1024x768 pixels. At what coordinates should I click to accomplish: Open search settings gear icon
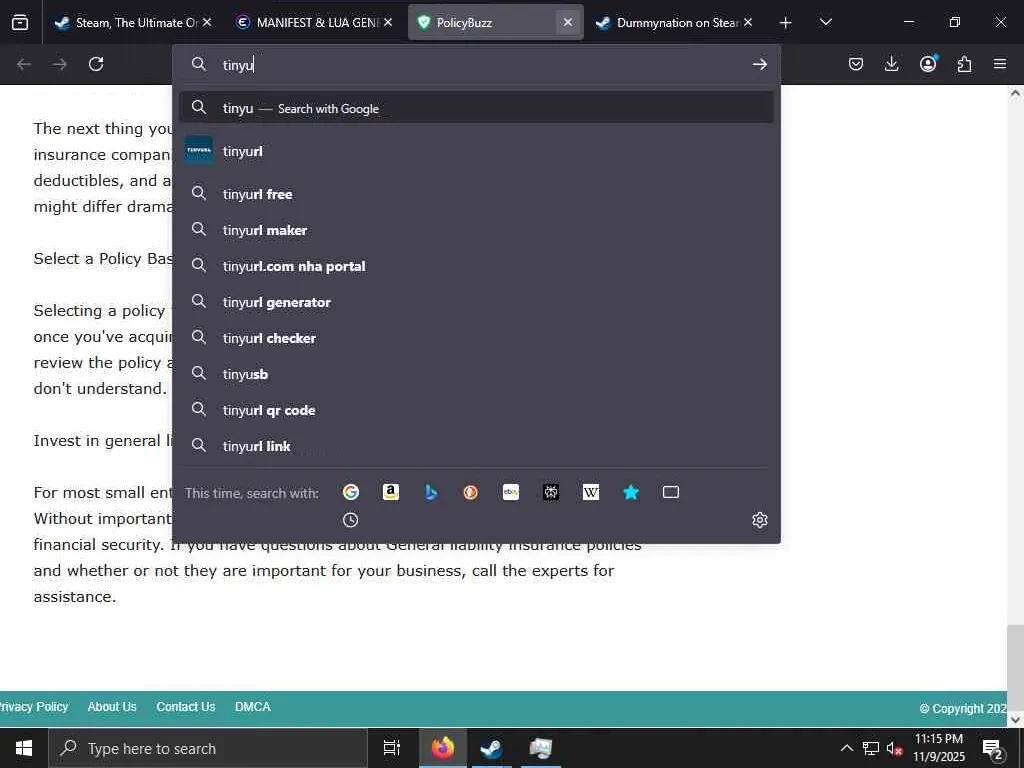coord(760,520)
